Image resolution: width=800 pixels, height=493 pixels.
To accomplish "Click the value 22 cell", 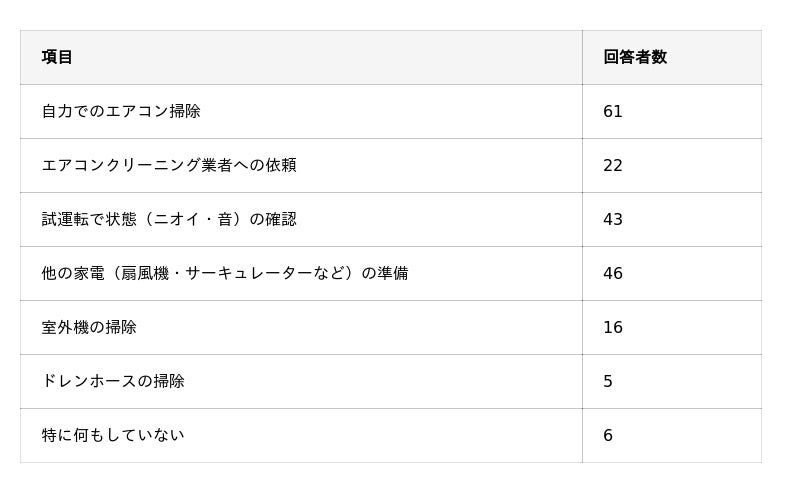I will click(x=613, y=166).
